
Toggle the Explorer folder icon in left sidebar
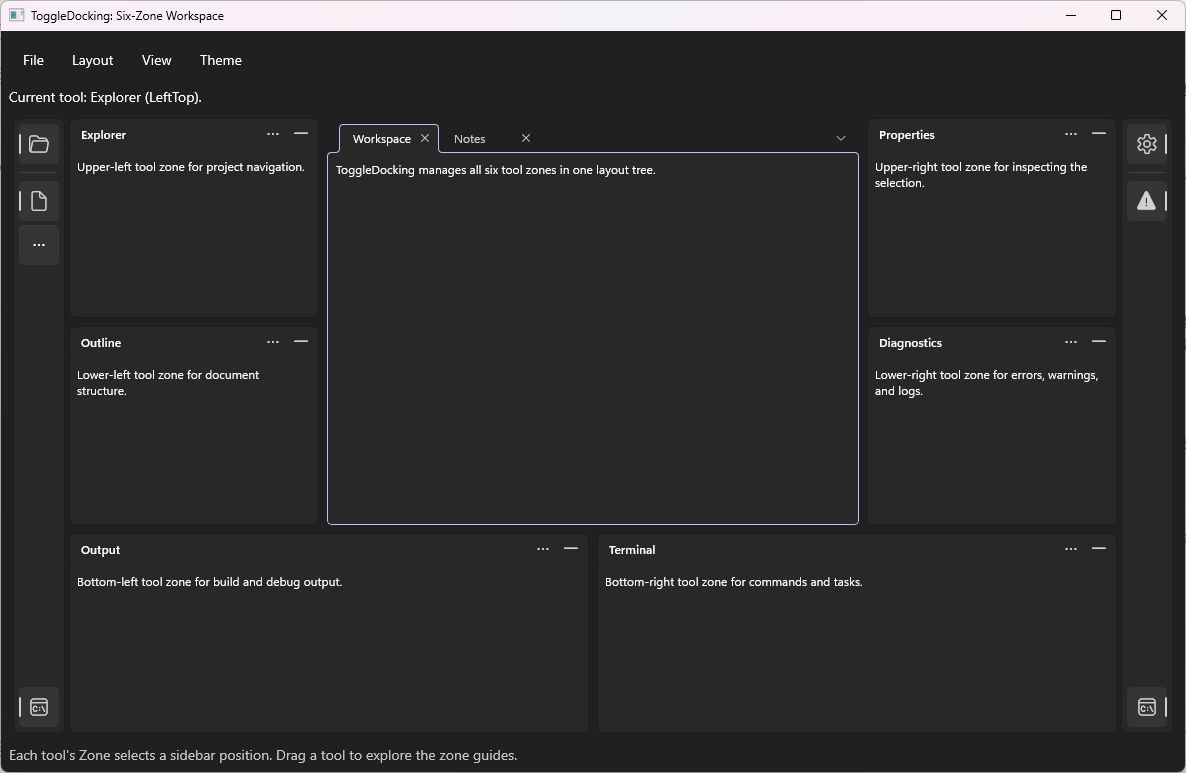[39, 144]
